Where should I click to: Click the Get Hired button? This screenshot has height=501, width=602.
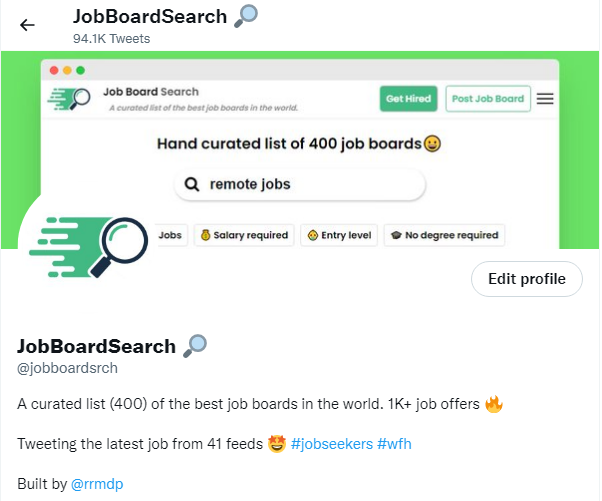408,99
